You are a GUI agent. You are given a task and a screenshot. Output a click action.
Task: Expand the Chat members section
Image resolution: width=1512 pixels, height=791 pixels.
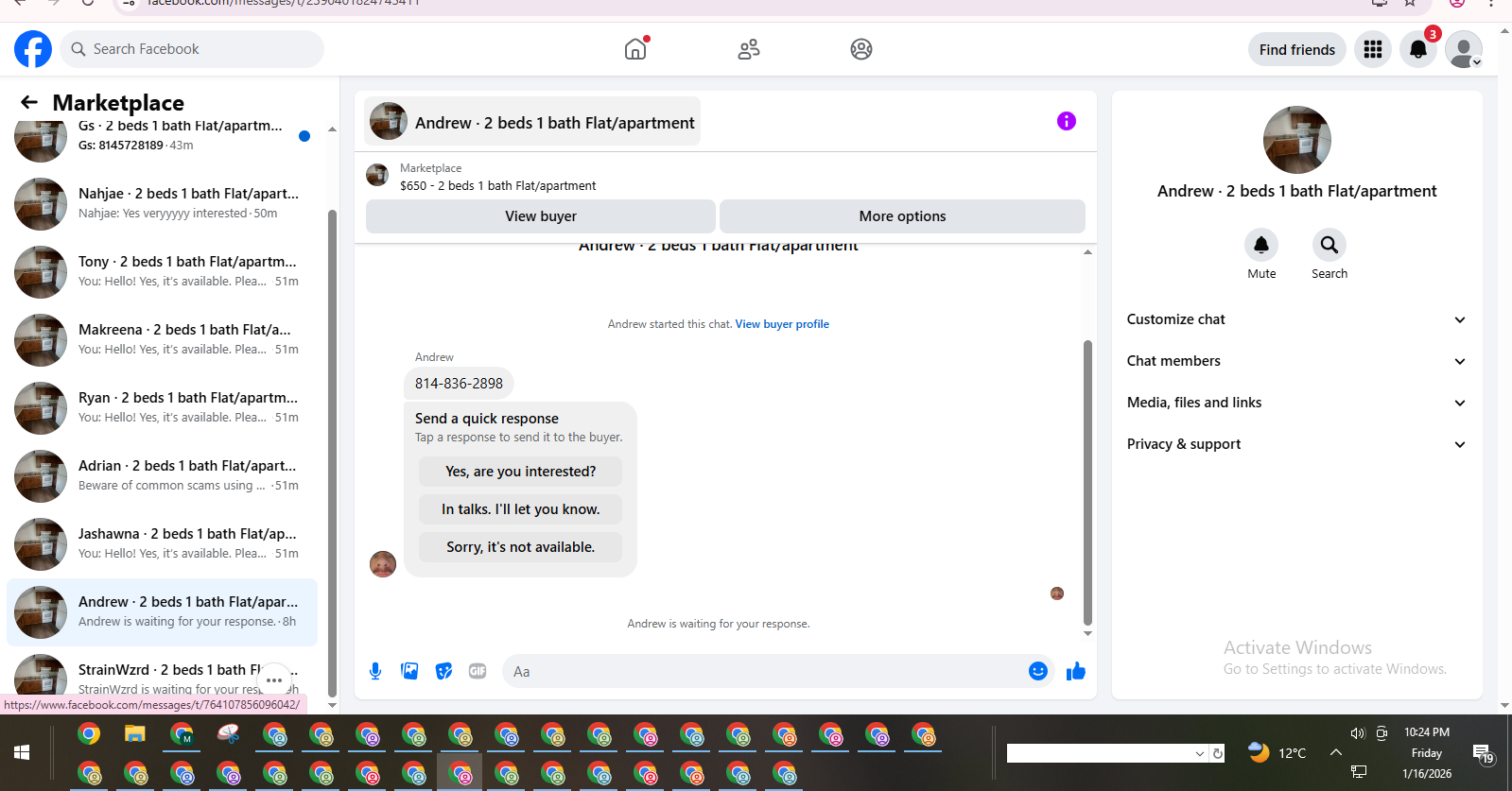point(1296,361)
